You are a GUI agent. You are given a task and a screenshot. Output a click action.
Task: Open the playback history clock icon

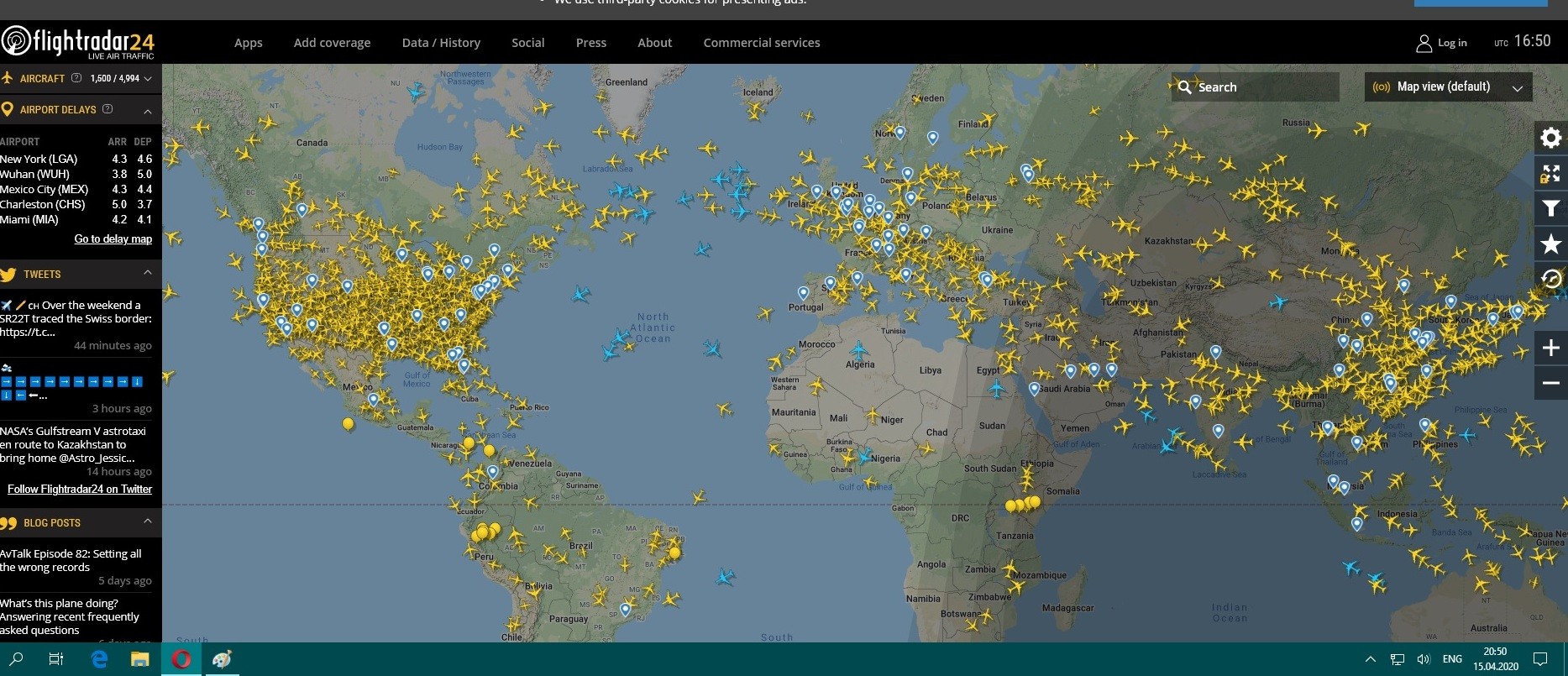1550,279
